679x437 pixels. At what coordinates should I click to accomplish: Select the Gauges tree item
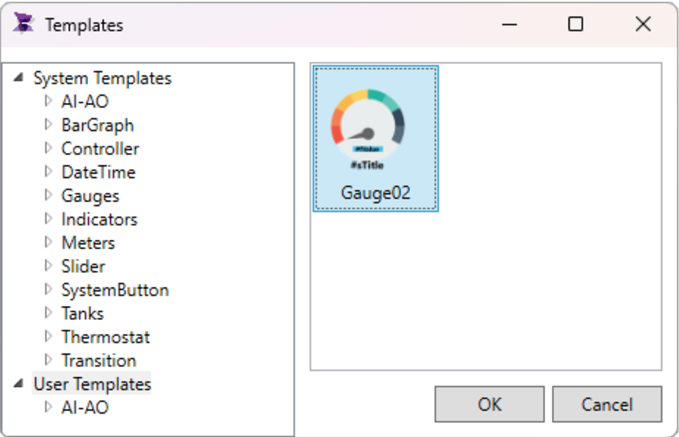pos(90,196)
